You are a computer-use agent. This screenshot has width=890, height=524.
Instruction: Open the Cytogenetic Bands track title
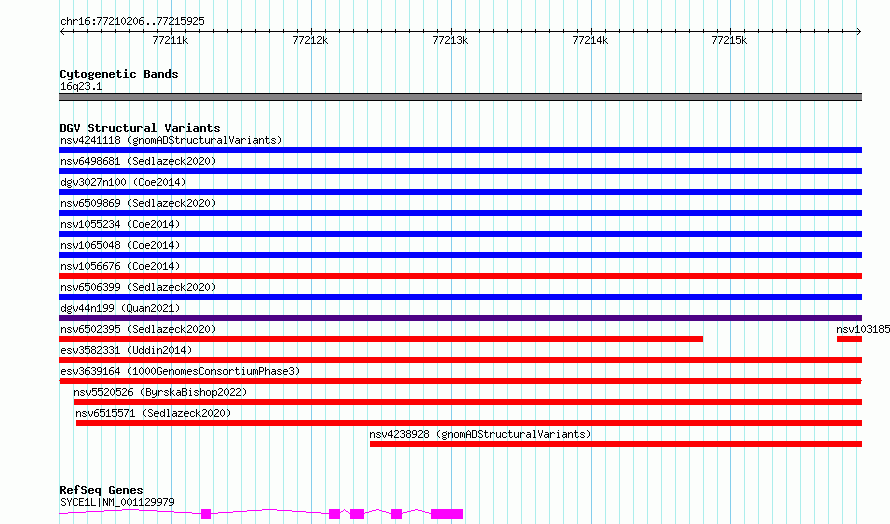click(119, 74)
